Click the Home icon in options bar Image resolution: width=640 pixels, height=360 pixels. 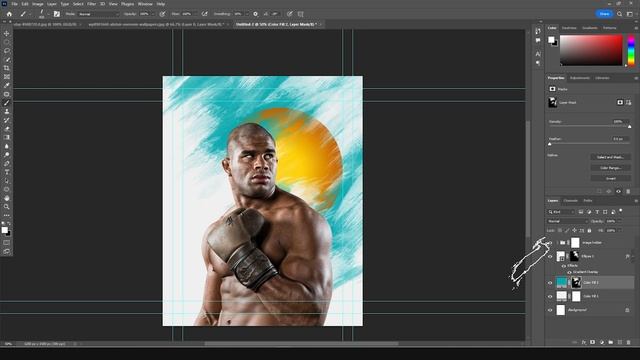tap(9, 14)
